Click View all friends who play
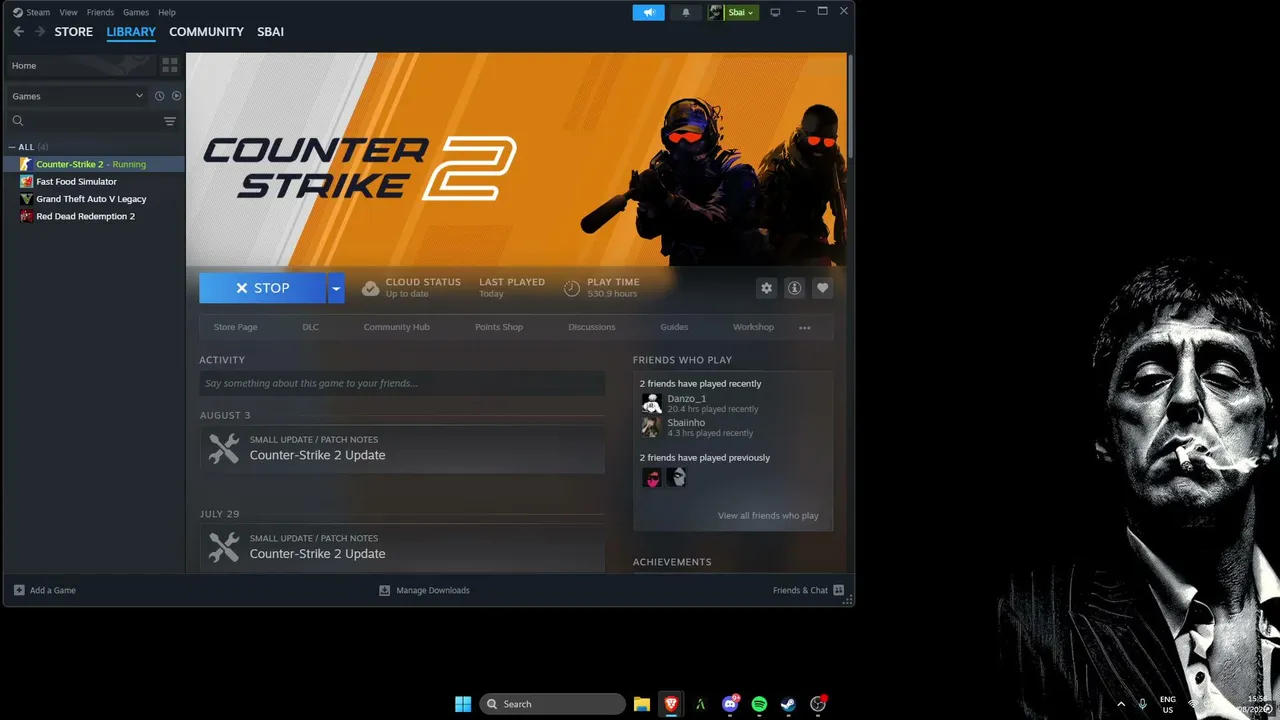The width and height of the screenshot is (1280, 720). (768, 516)
